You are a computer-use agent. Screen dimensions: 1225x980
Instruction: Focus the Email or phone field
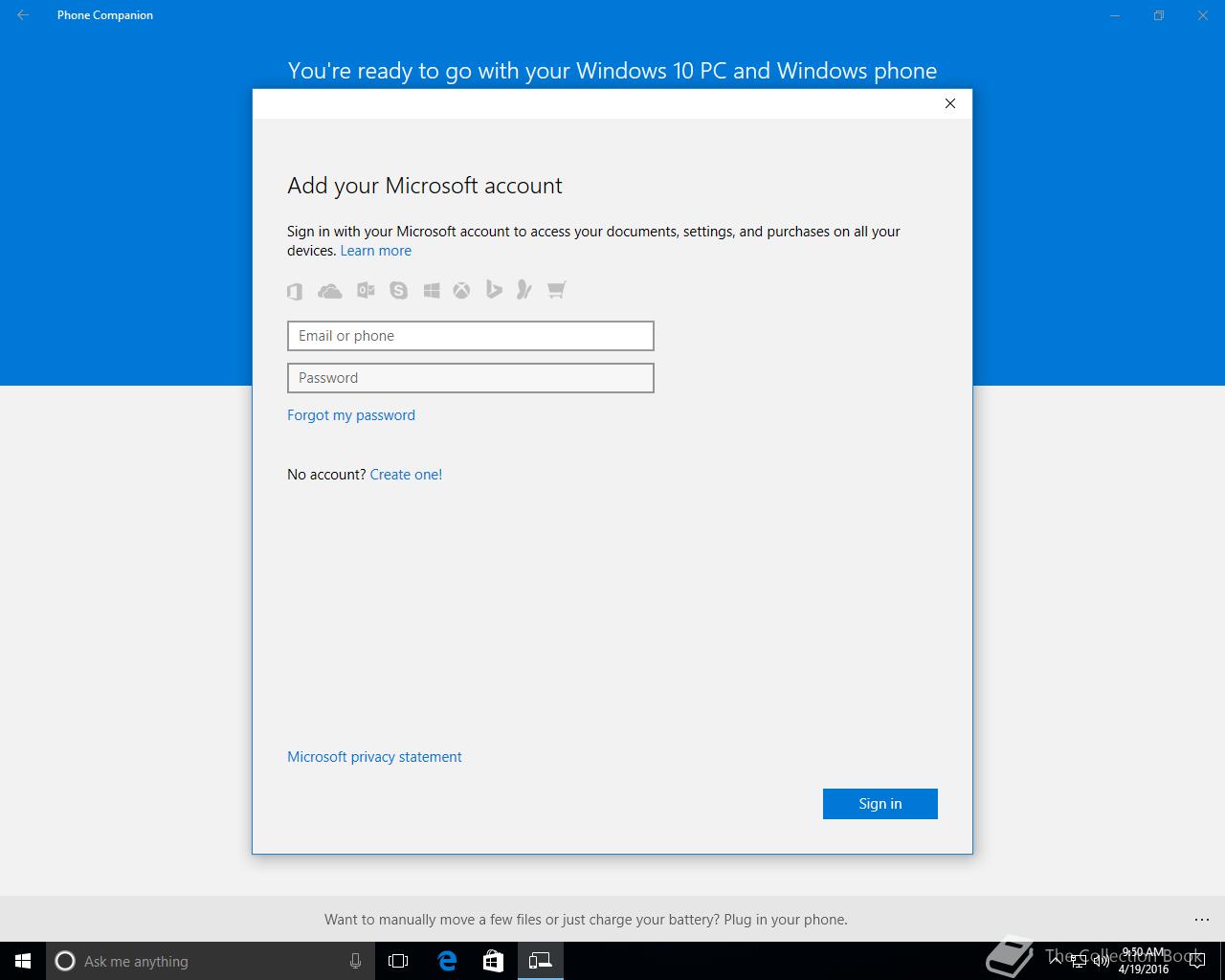(x=471, y=336)
